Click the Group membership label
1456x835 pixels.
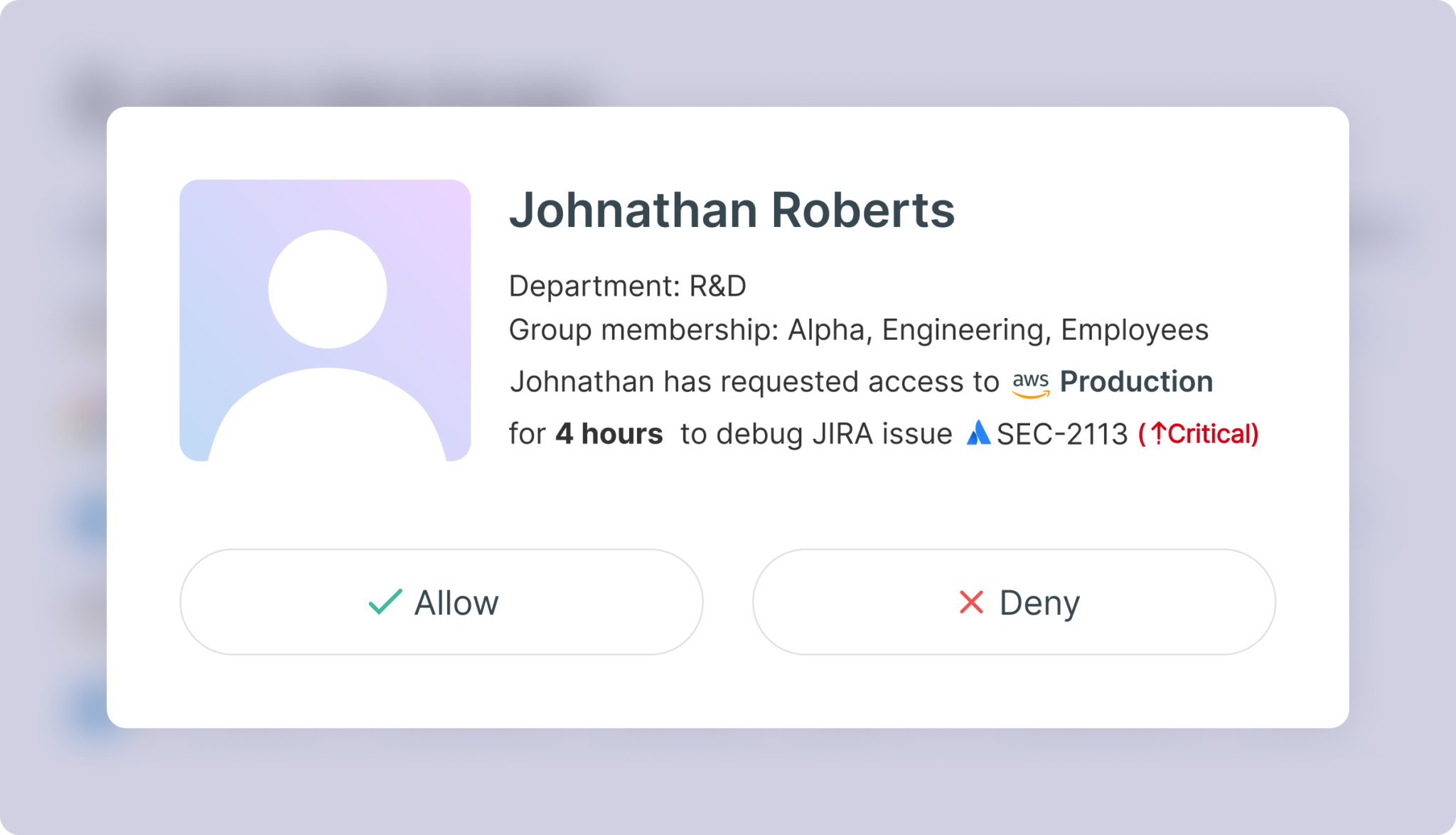[643, 330]
